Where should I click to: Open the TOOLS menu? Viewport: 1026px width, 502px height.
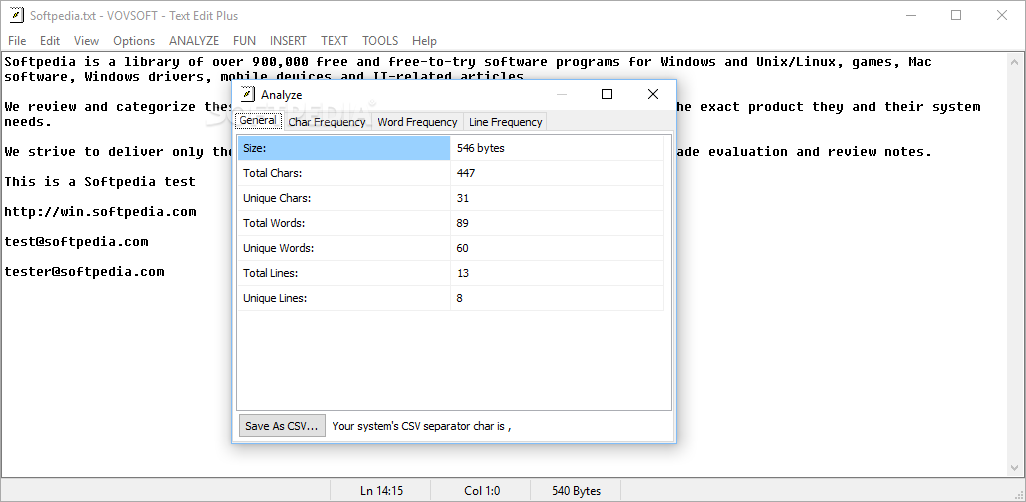pyautogui.click(x=380, y=41)
